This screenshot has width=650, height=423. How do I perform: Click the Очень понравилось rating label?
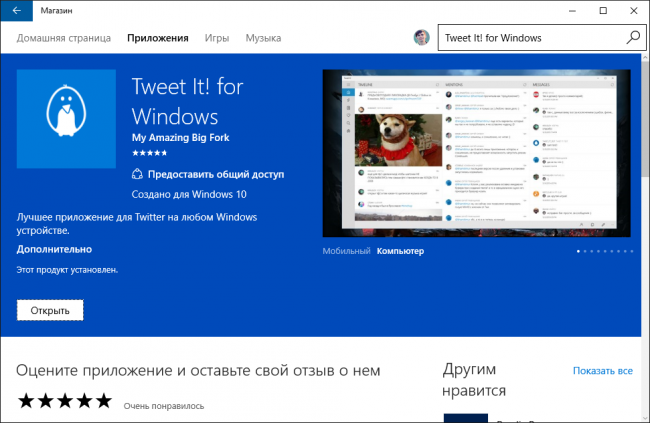[x=164, y=406]
